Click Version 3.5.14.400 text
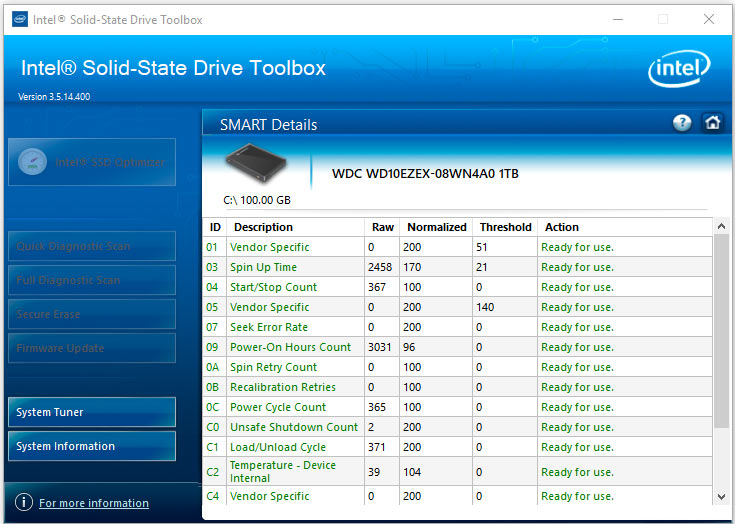735x524 pixels. click(54, 97)
